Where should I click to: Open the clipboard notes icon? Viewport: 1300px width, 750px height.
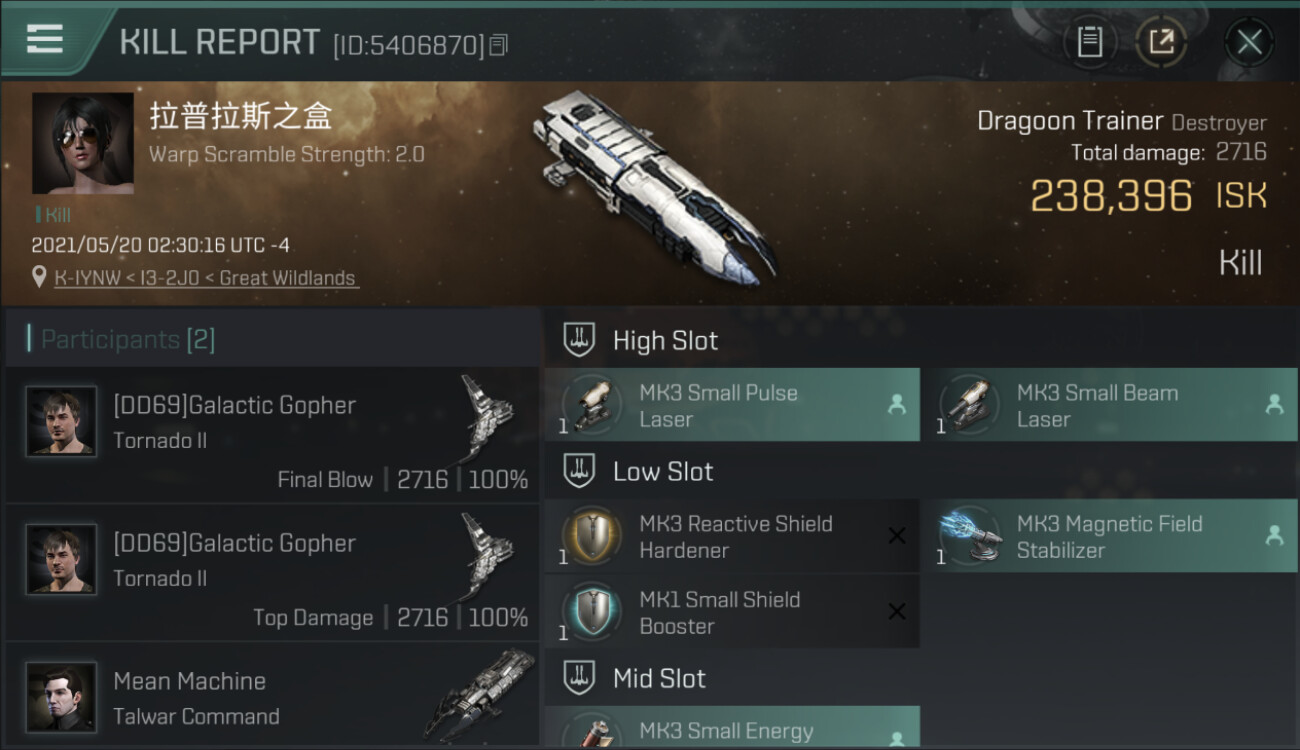tap(1090, 42)
